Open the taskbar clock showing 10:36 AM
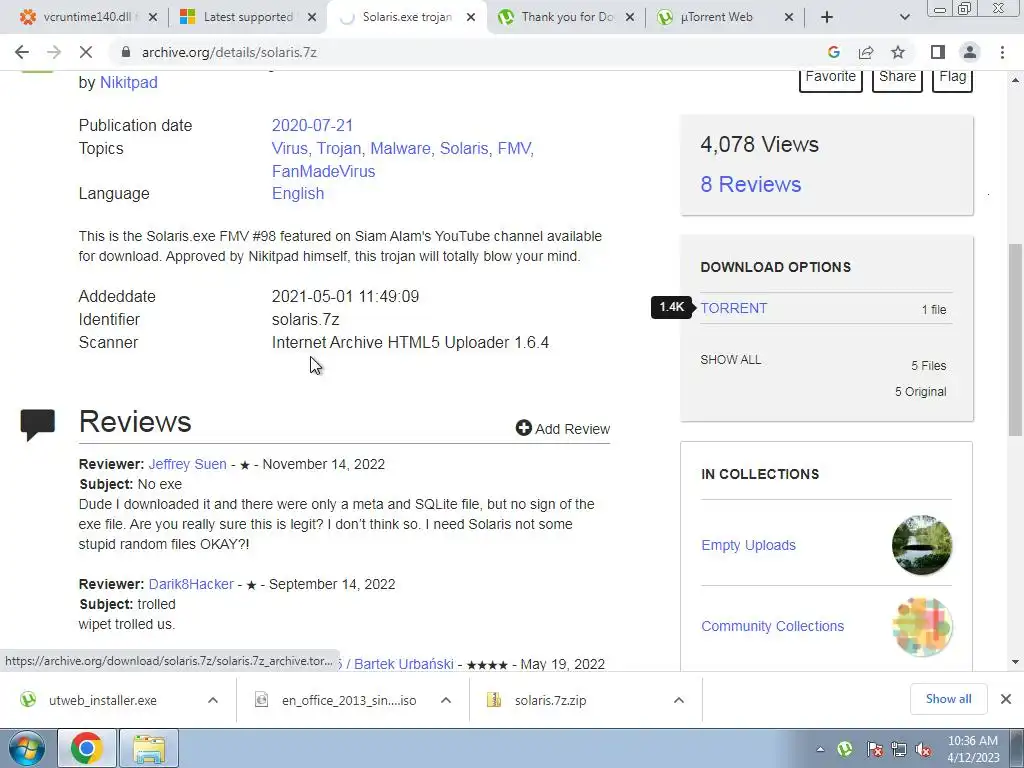 click(973, 749)
